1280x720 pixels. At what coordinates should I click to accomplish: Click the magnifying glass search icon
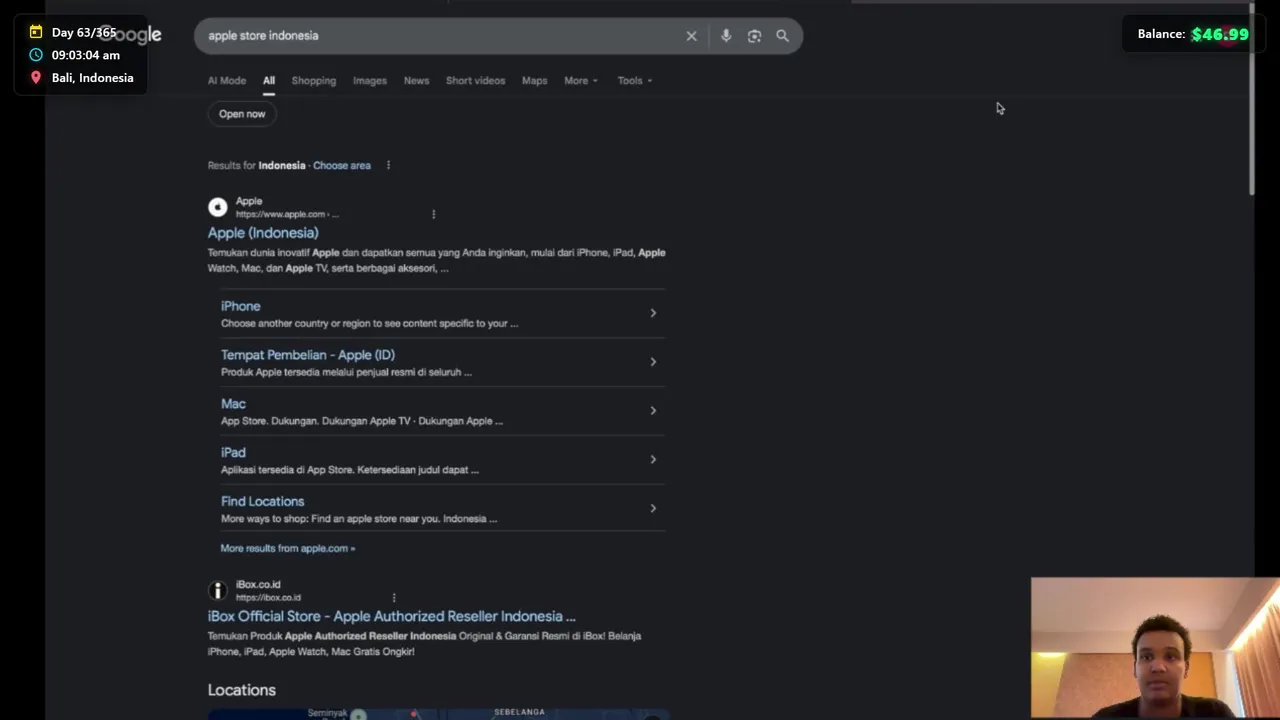click(x=782, y=36)
